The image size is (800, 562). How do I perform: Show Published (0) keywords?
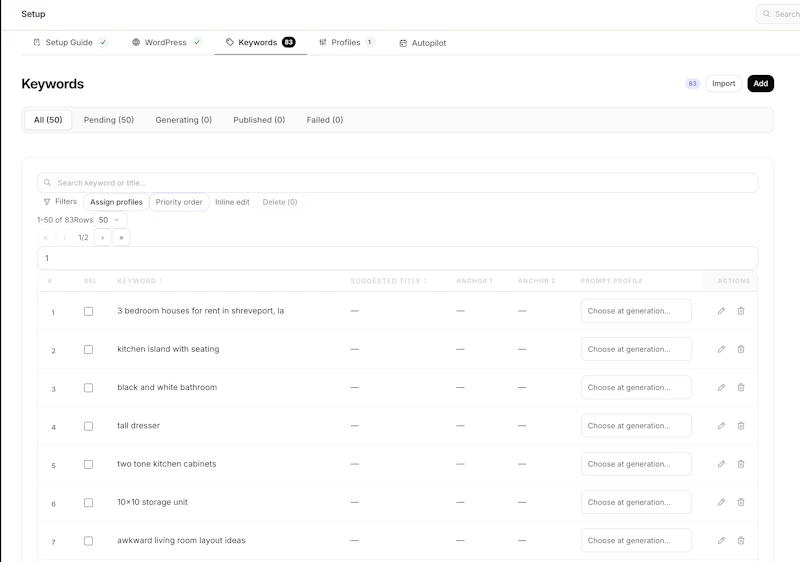[259, 120]
